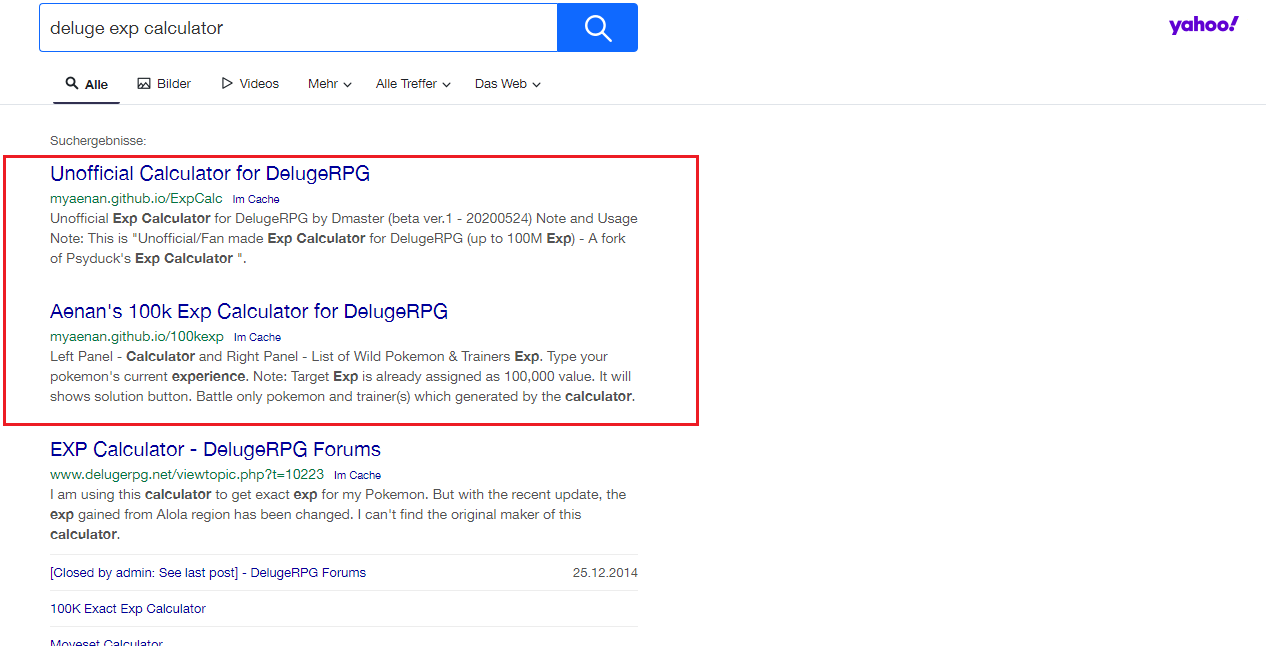Image resolution: width=1266 pixels, height=646 pixels.
Task: Click the blue search magnifier button
Action: click(597, 28)
